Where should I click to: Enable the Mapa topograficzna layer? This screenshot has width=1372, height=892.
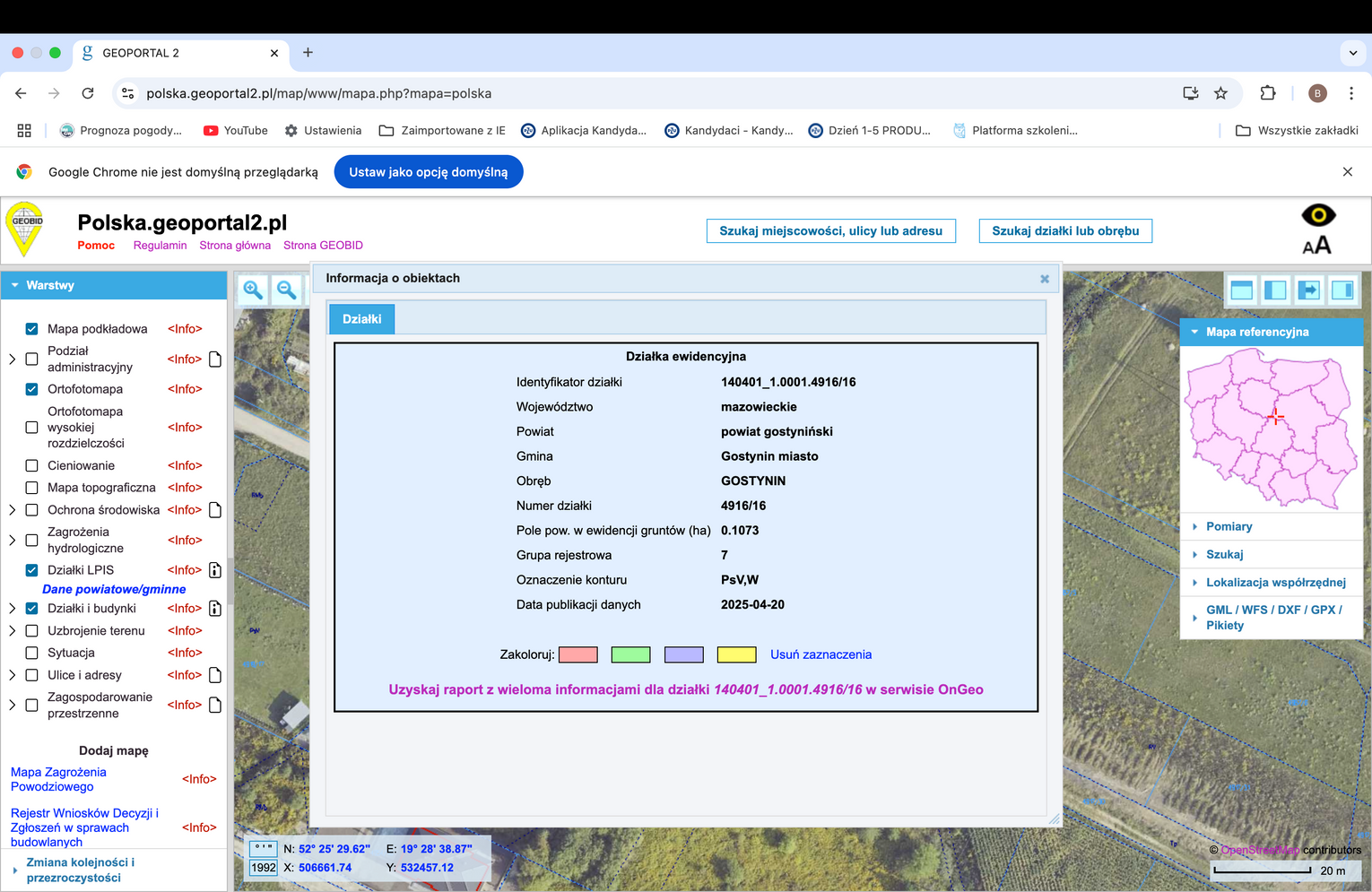coord(31,488)
